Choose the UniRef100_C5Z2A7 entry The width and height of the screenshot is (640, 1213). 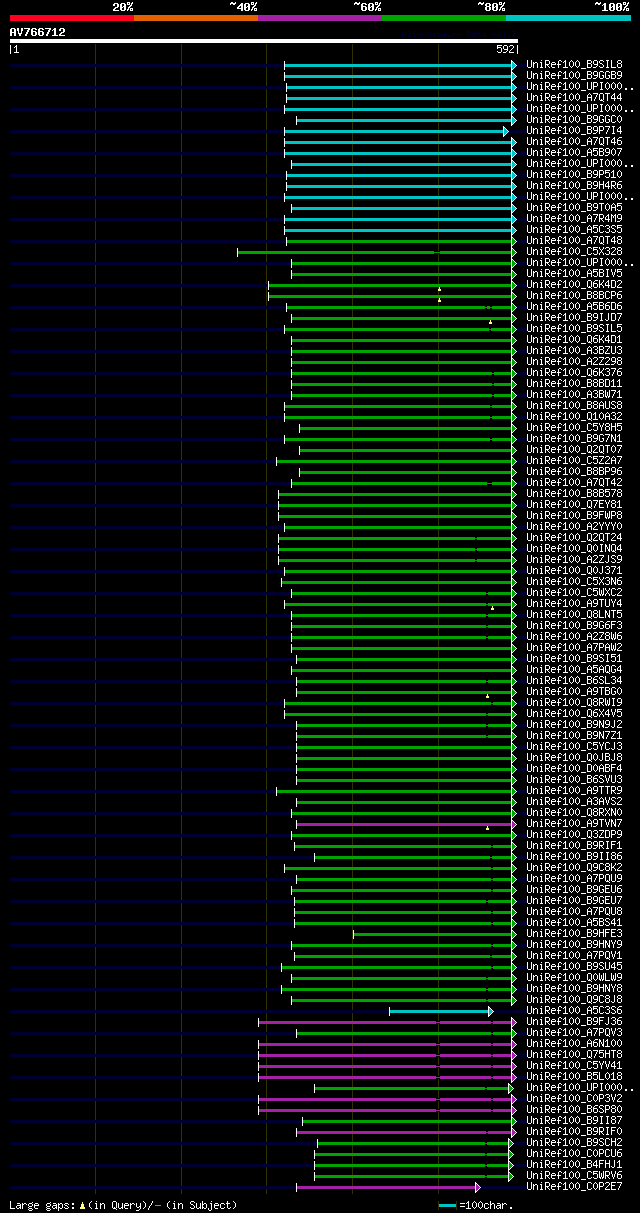click(574, 461)
